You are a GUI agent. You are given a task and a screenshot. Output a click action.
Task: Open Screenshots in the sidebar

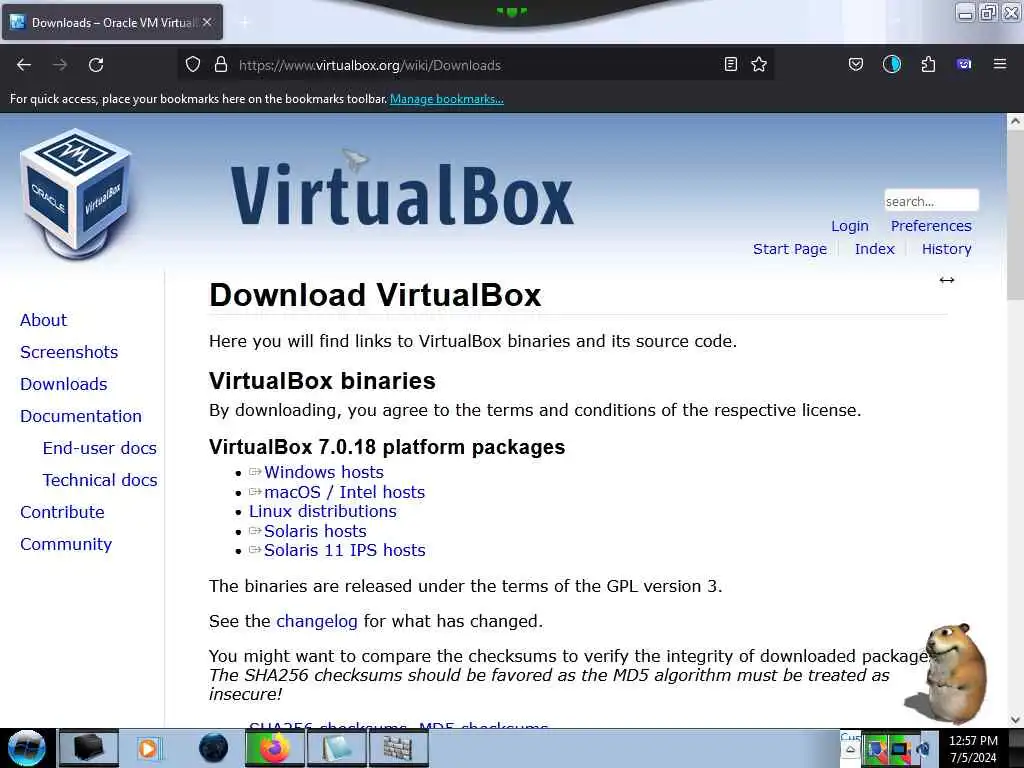[69, 352]
